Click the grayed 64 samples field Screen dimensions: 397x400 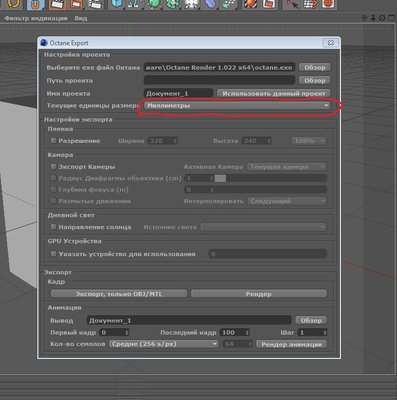[x=235, y=344]
